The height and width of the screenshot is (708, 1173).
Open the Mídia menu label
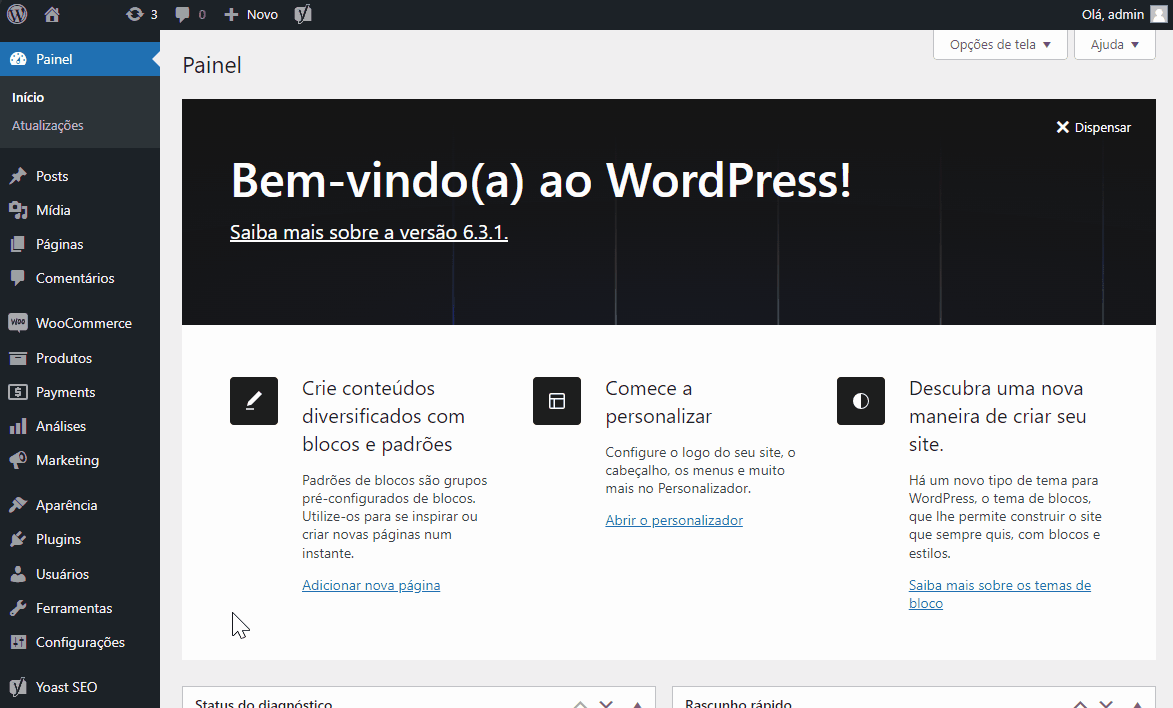[53, 210]
